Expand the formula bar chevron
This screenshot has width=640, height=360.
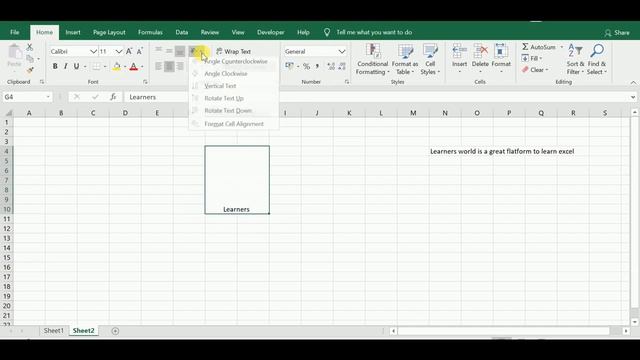(x=633, y=97)
